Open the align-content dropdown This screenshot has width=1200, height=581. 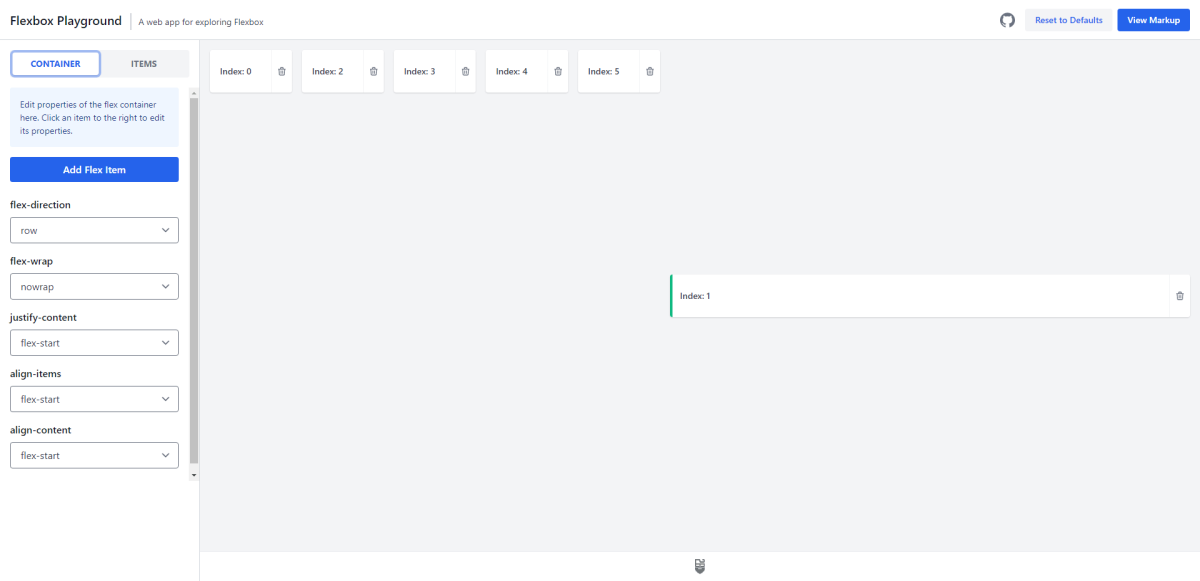pos(94,455)
